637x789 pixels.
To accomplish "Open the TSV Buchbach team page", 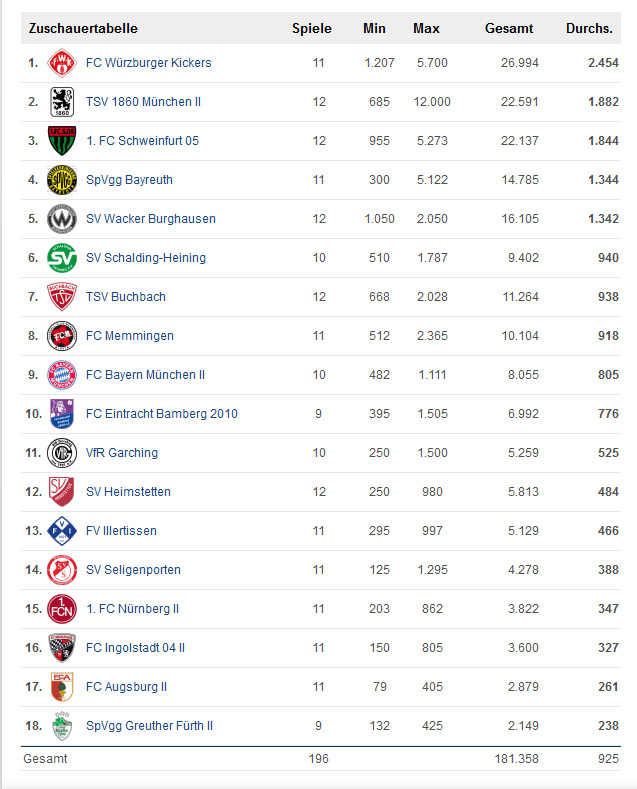I will 126,297.
